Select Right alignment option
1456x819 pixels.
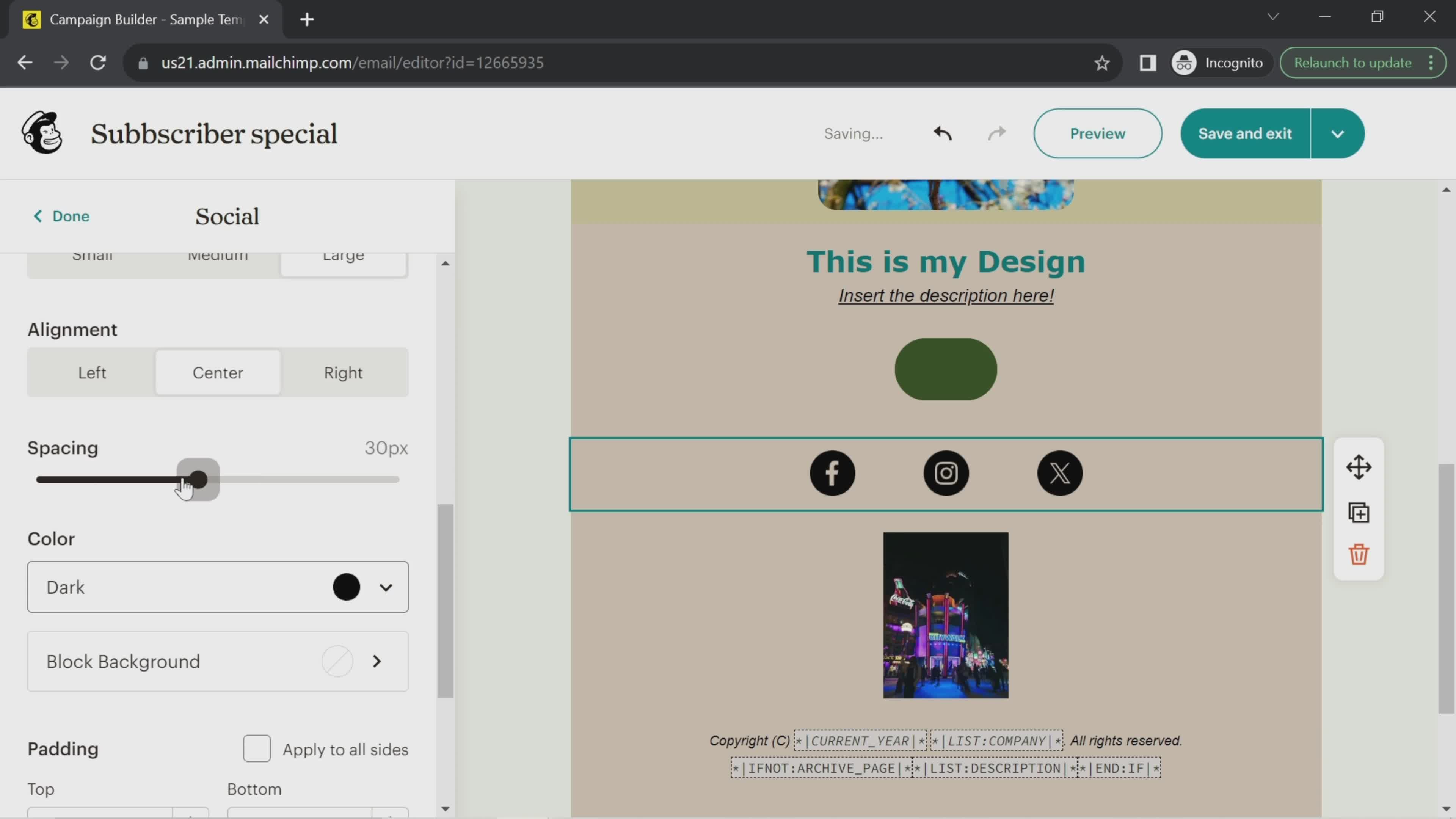point(344,372)
